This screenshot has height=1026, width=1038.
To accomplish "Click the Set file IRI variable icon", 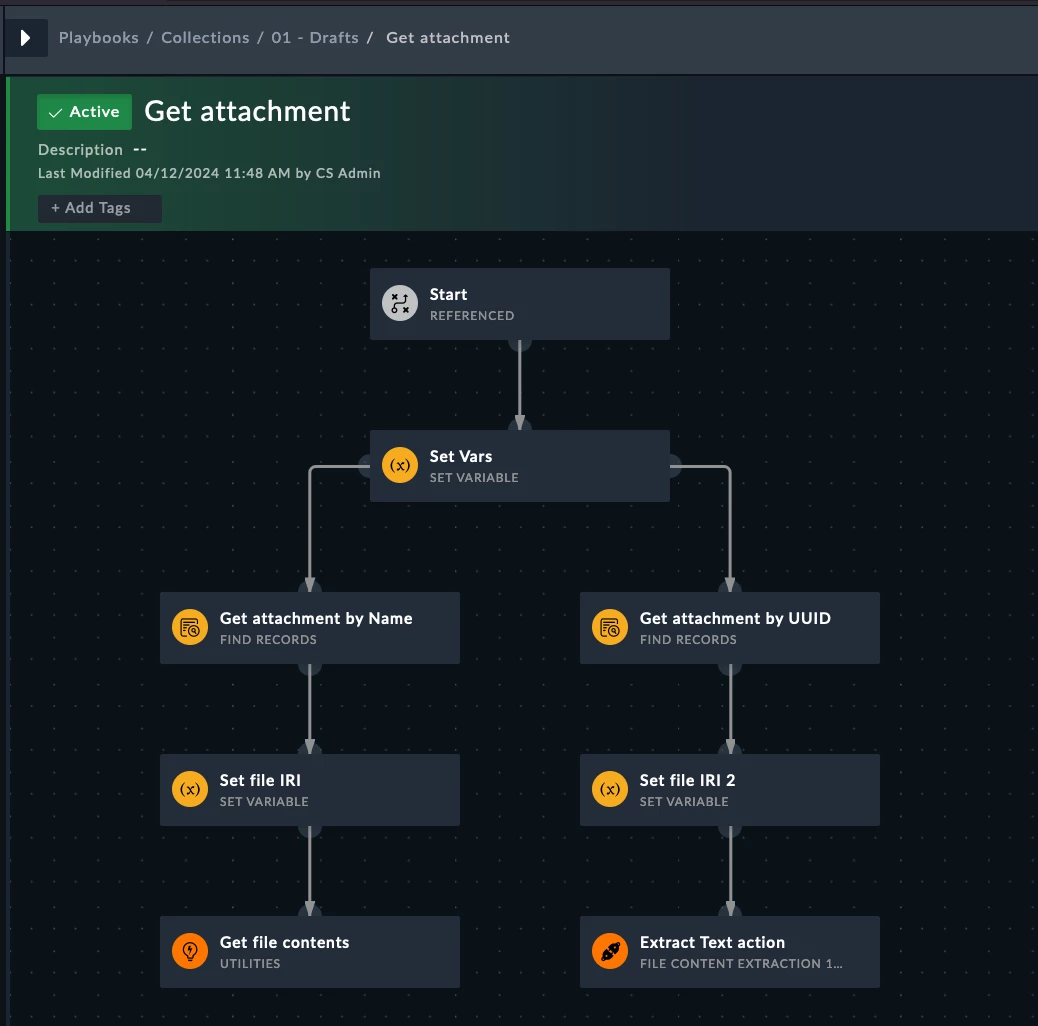I will (190, 789).
